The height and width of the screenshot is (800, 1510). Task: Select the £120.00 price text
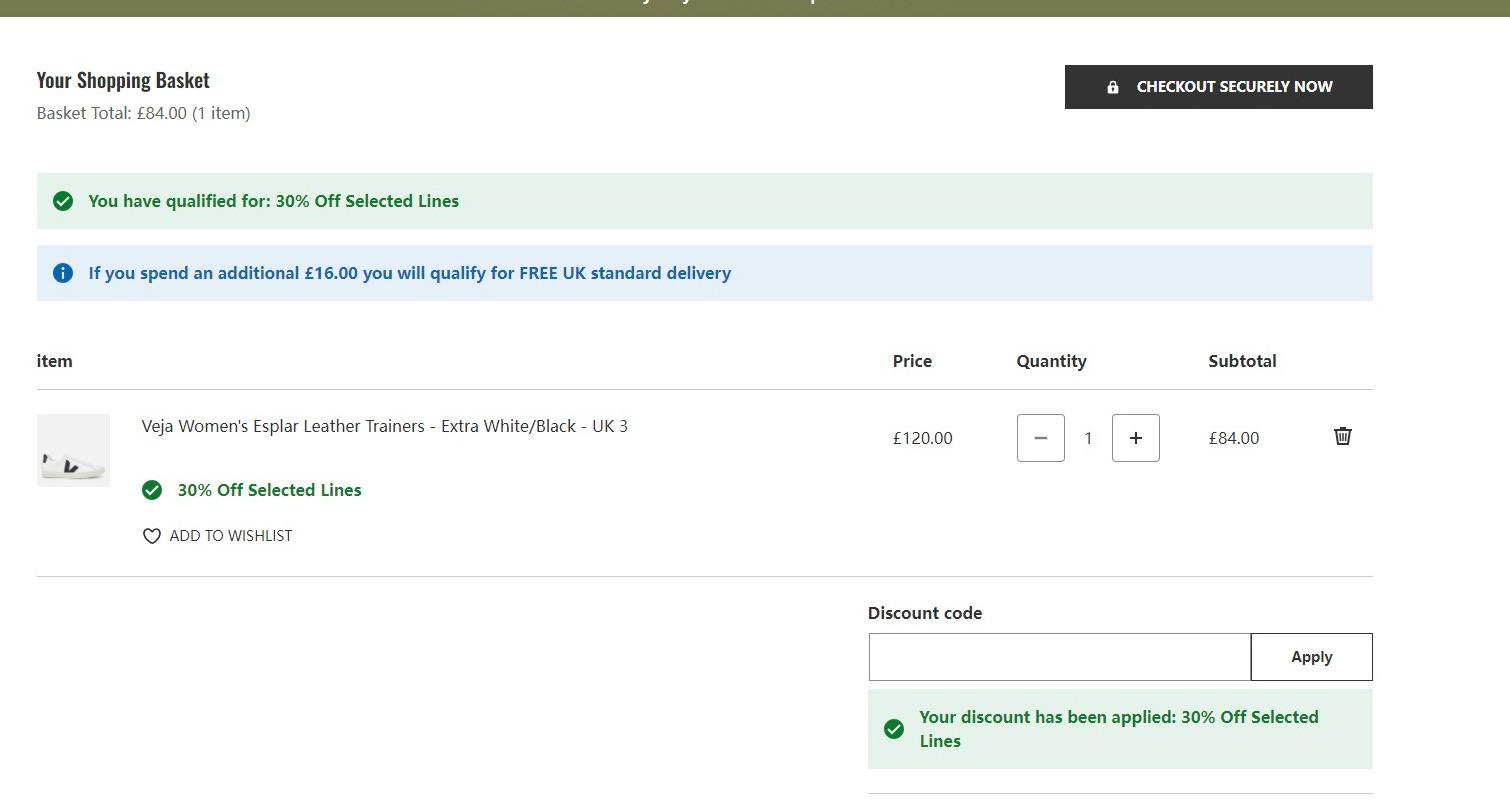[922, 438]
